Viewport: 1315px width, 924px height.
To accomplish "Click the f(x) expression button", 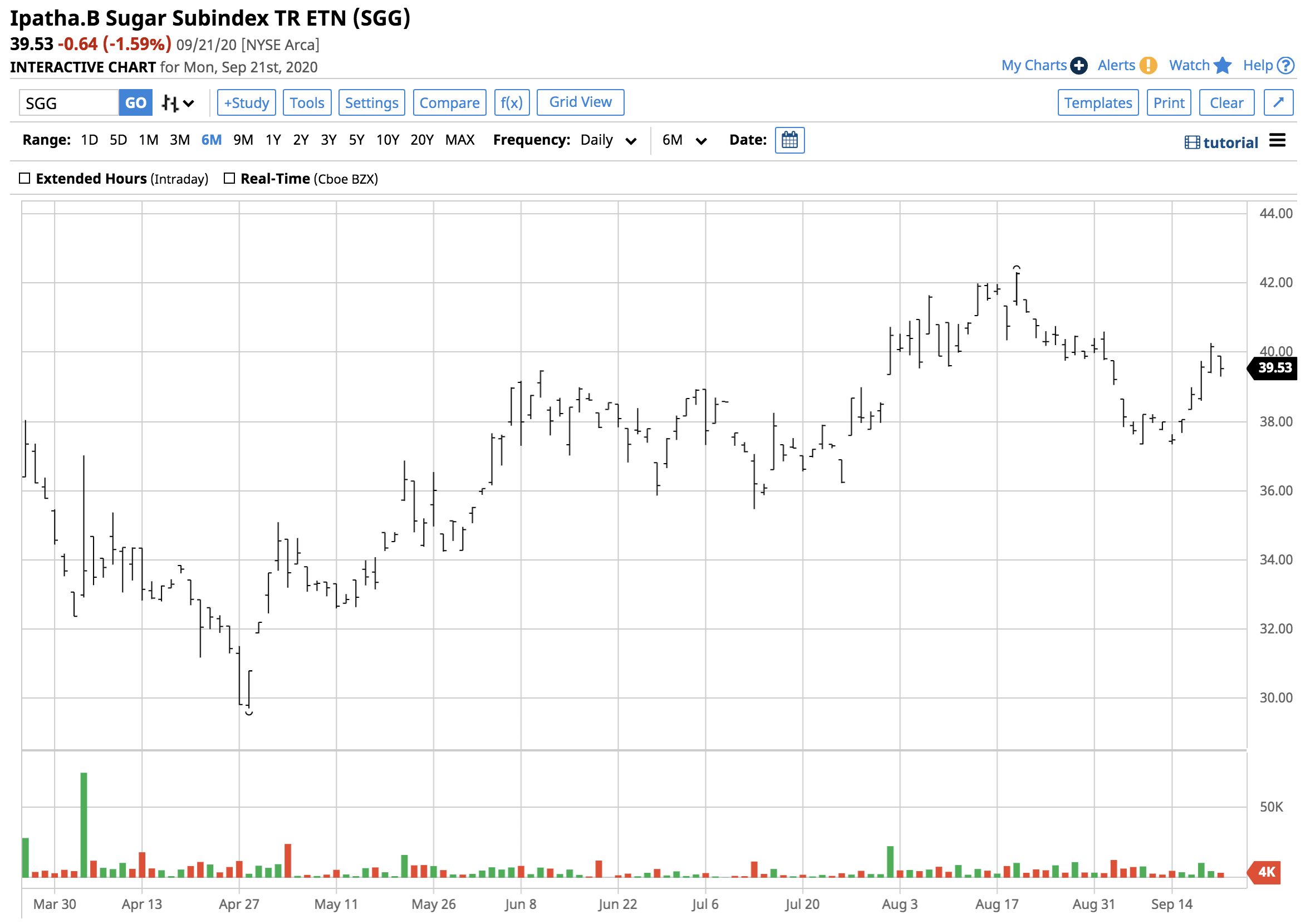I will point(511,103).
